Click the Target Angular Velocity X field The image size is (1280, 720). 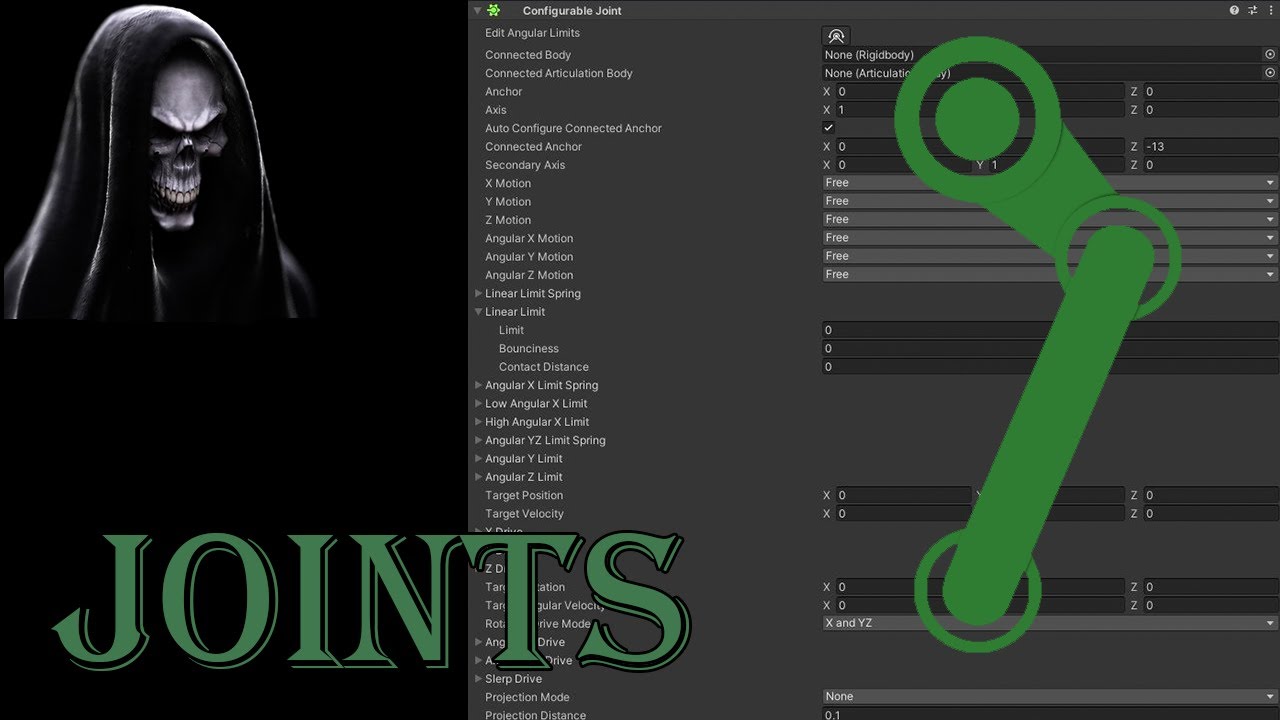pyautogui.click(x=903, y=605)
